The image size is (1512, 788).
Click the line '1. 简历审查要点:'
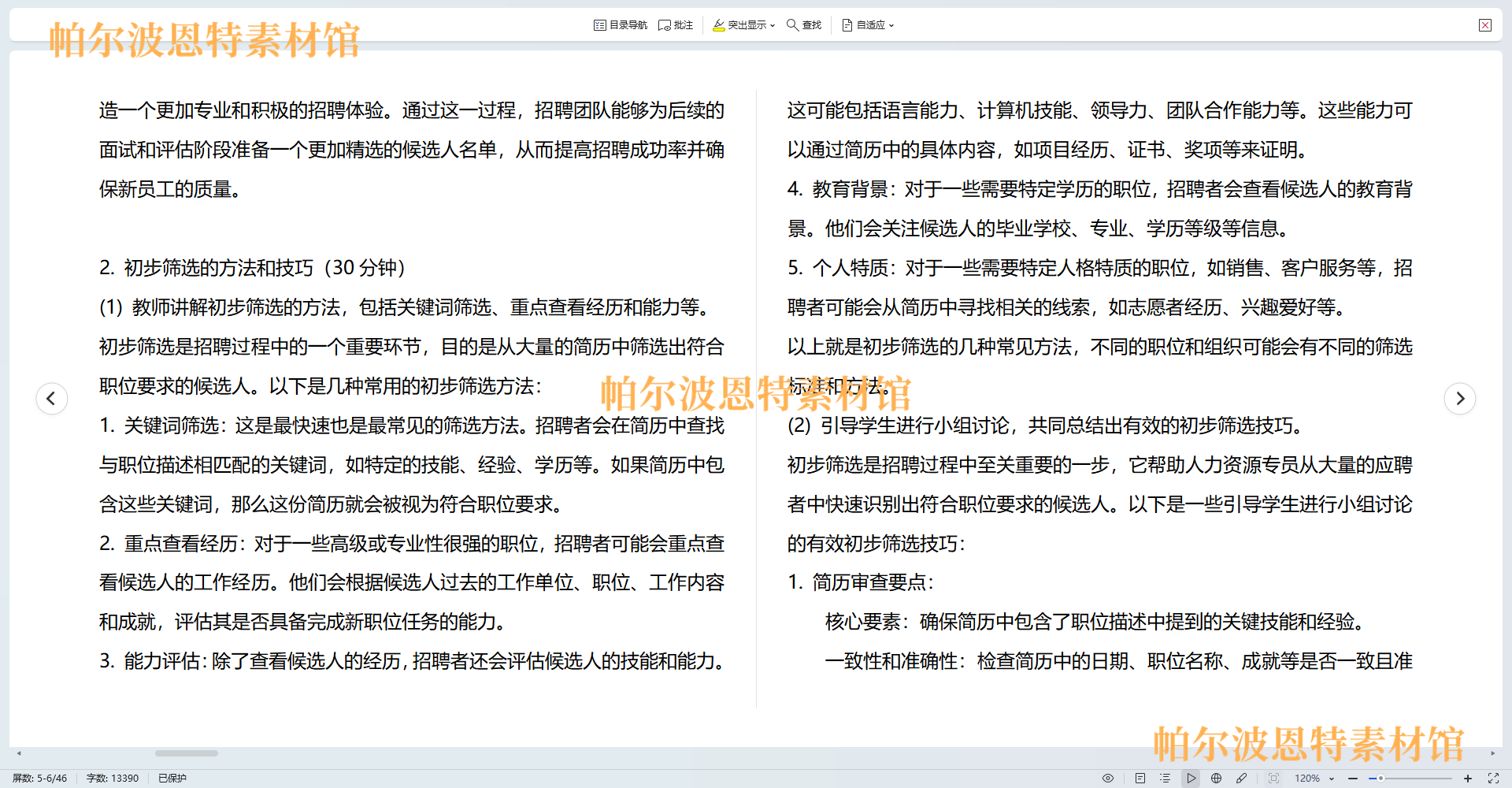[861, 582]
